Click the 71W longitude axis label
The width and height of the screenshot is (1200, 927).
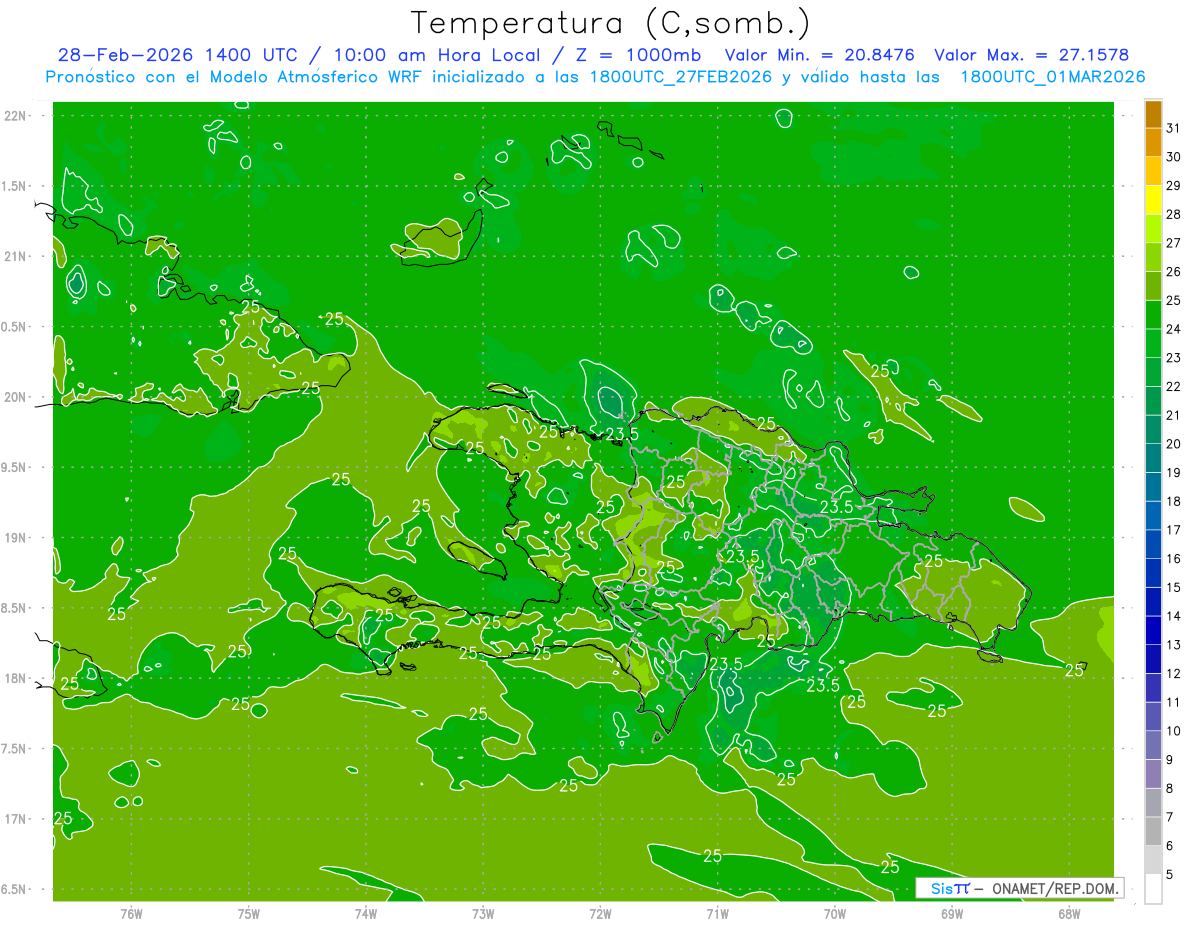(x=717, y=914)
